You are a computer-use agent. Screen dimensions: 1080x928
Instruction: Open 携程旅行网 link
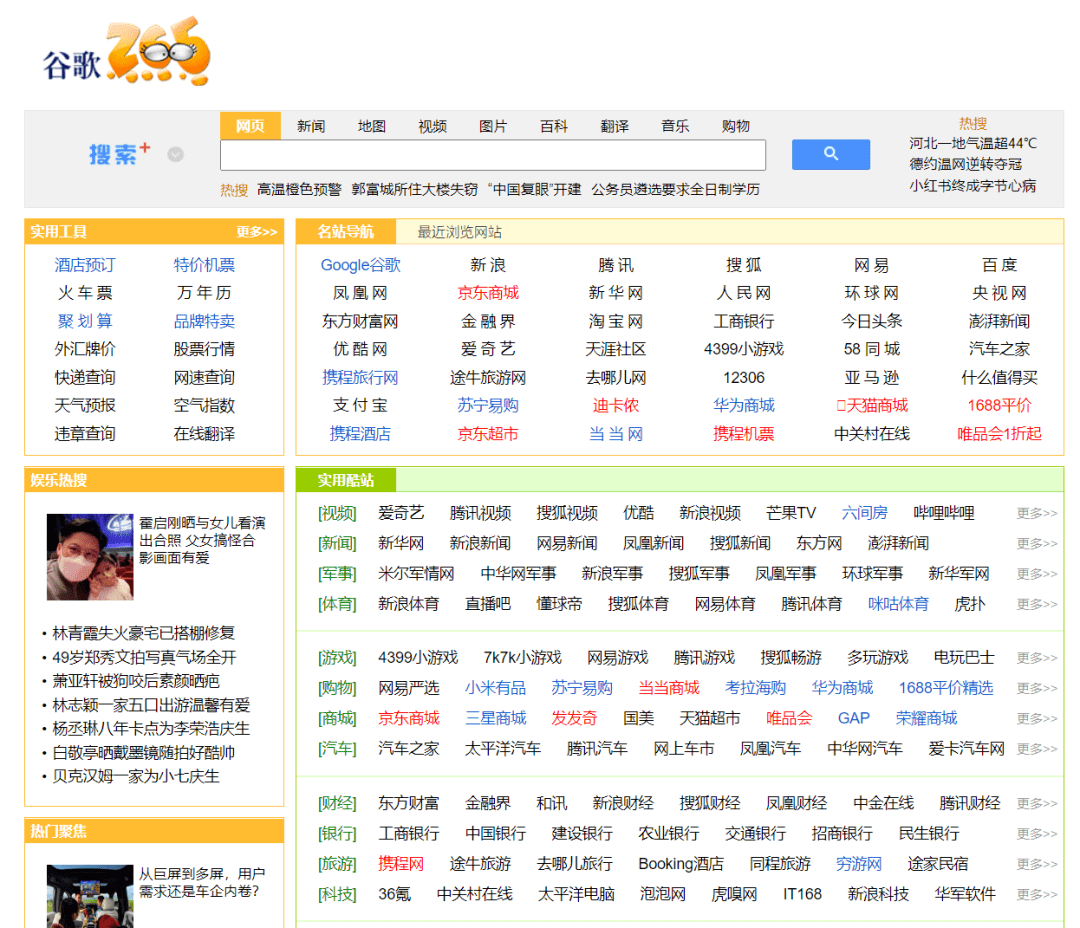(x=360, y=378)
